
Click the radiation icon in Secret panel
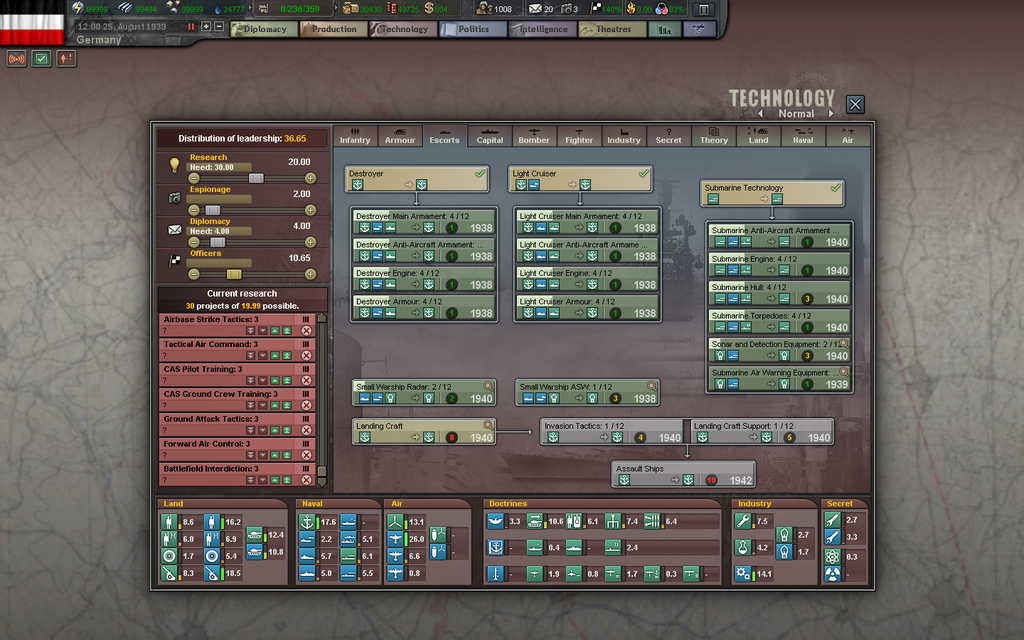[832, 574]
